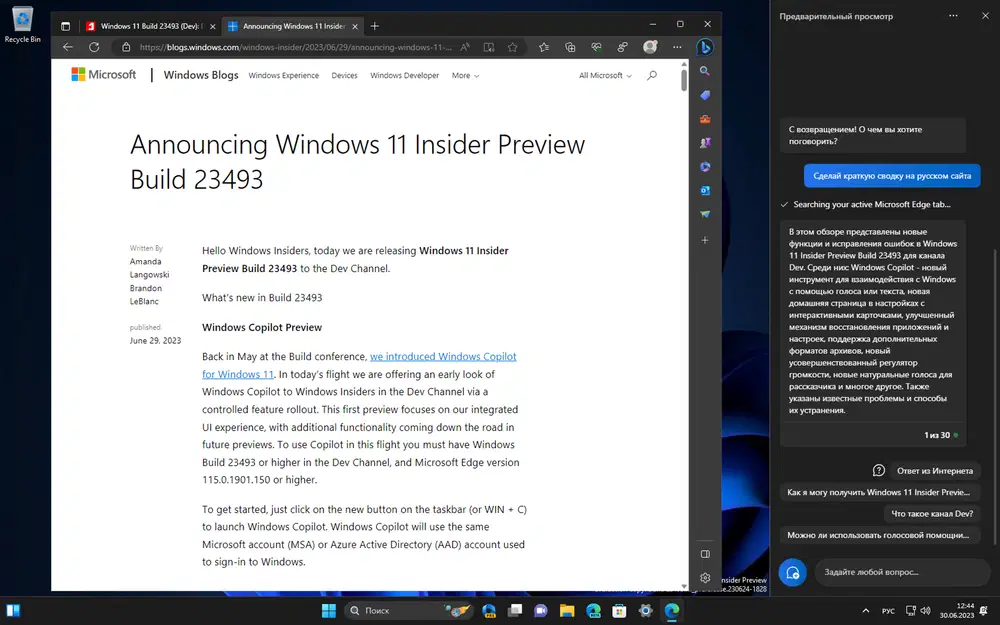Close the Windows 11 Build 23493 (Dev) tab

pyautogui.click(x=212, y=26)
